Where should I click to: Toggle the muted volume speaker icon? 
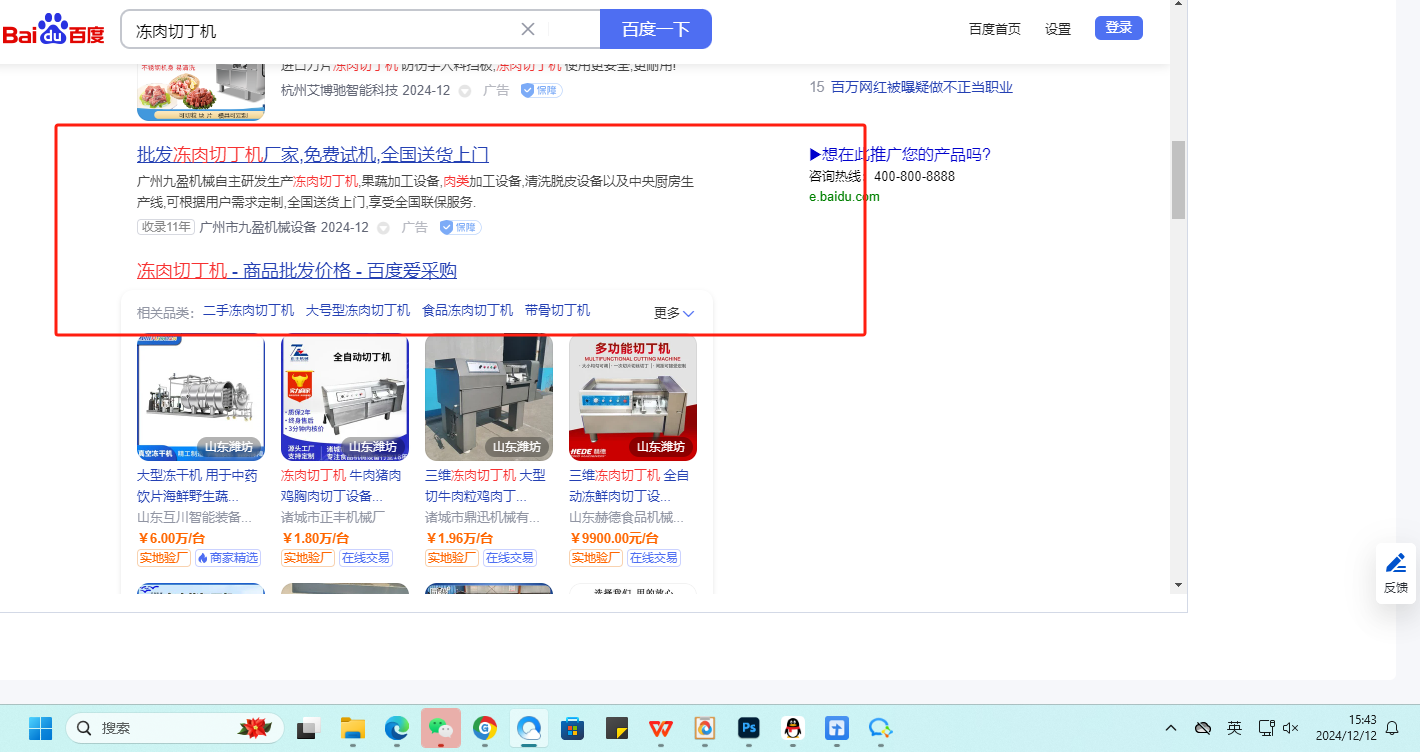tap(1291, 728)
